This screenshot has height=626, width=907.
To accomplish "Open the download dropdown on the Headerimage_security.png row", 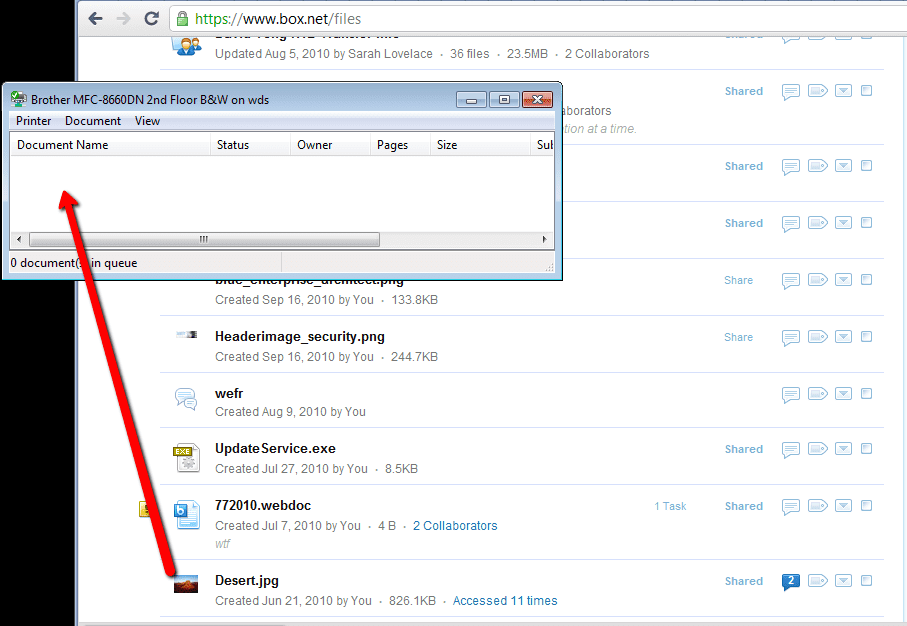I will pyautogui.click(x=843, y=337).
